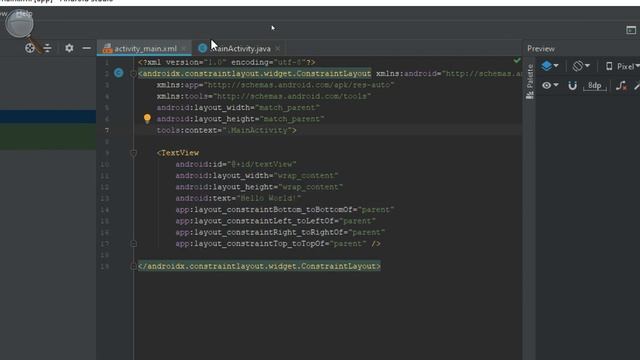This screenshot has height=360, width=640.
Task: Open the Pixel device selector
Action: point(622,66)
